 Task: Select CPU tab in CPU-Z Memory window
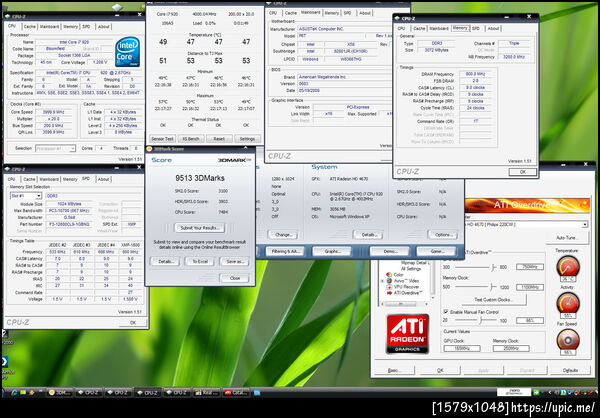click(x=401, y=28)
